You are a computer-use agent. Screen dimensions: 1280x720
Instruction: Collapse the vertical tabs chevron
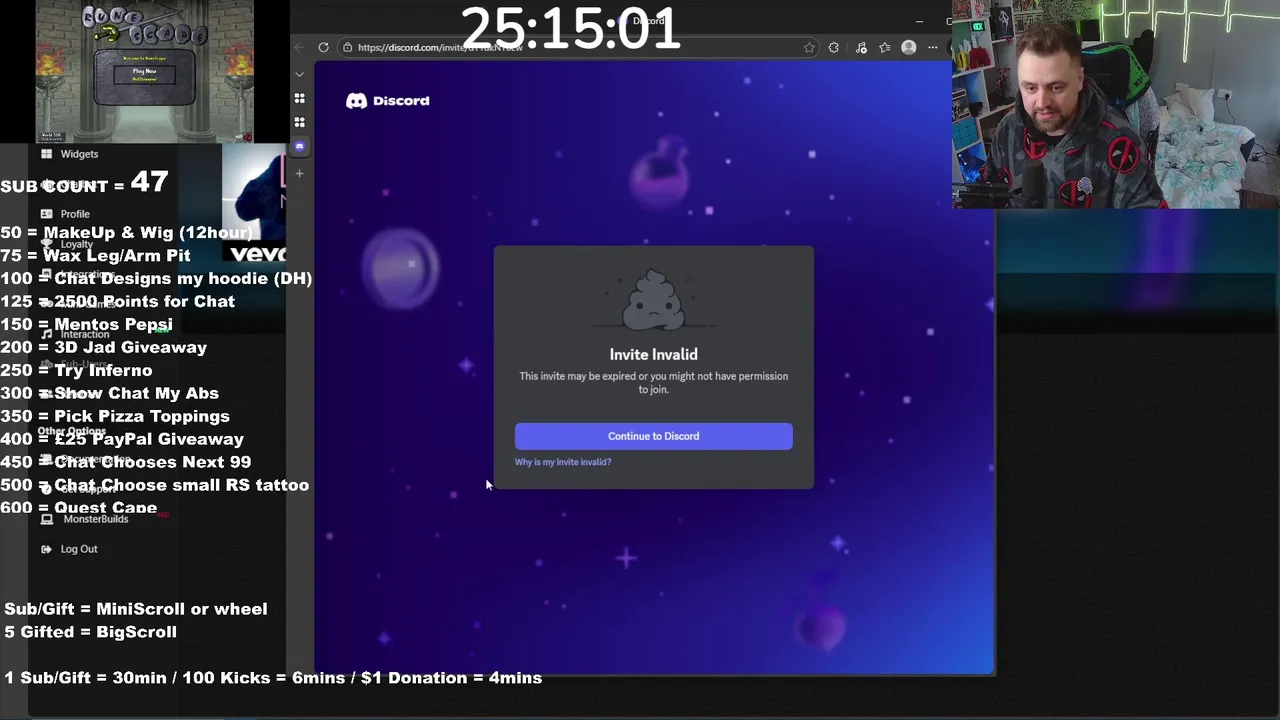point(299,74)
